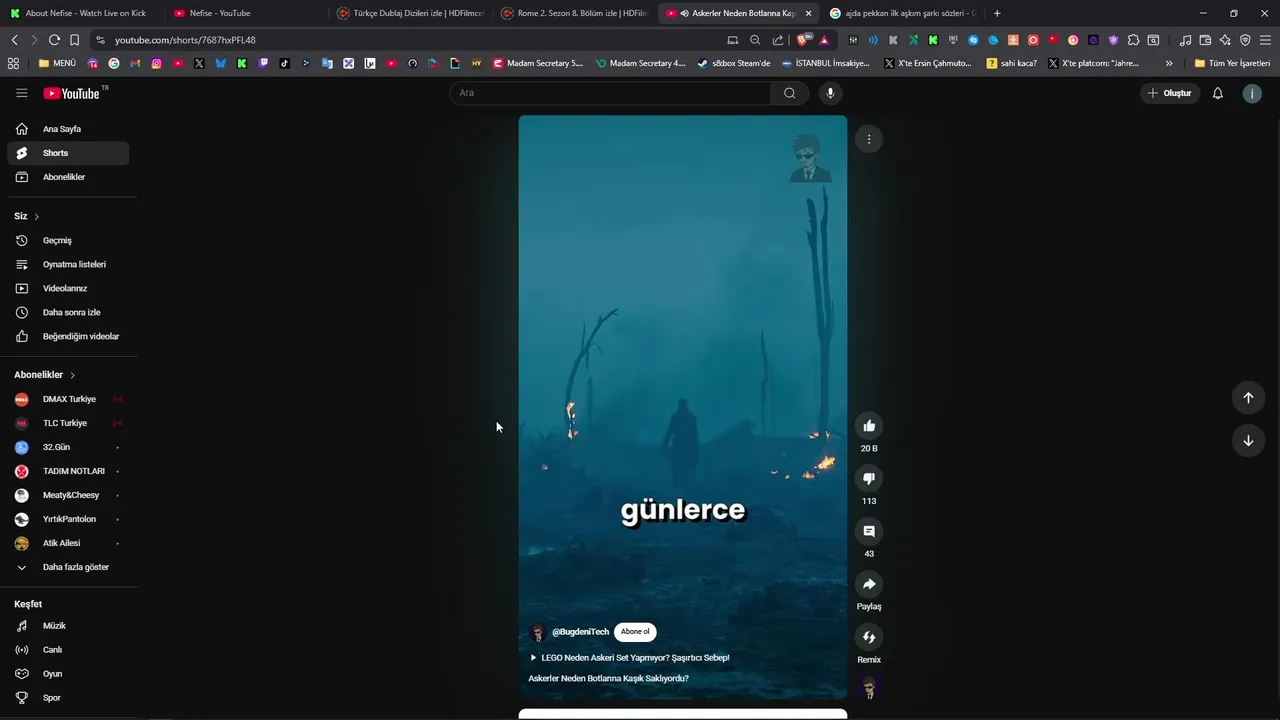Click the search magnifier button

coord(790,93)
